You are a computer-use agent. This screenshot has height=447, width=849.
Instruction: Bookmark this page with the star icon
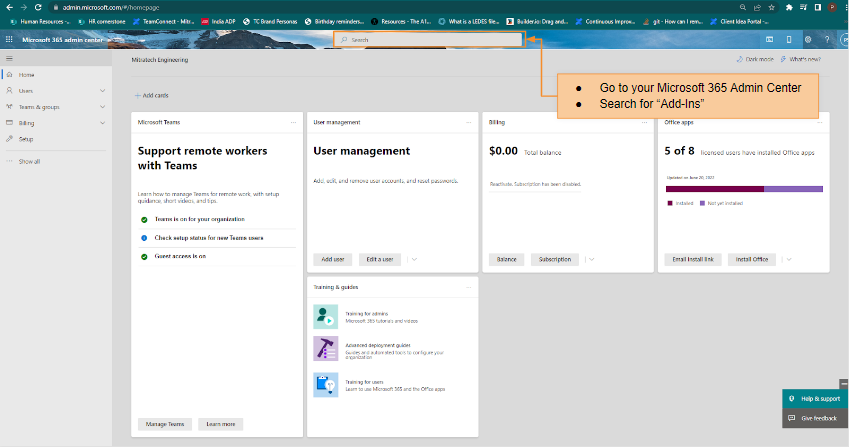772,8
